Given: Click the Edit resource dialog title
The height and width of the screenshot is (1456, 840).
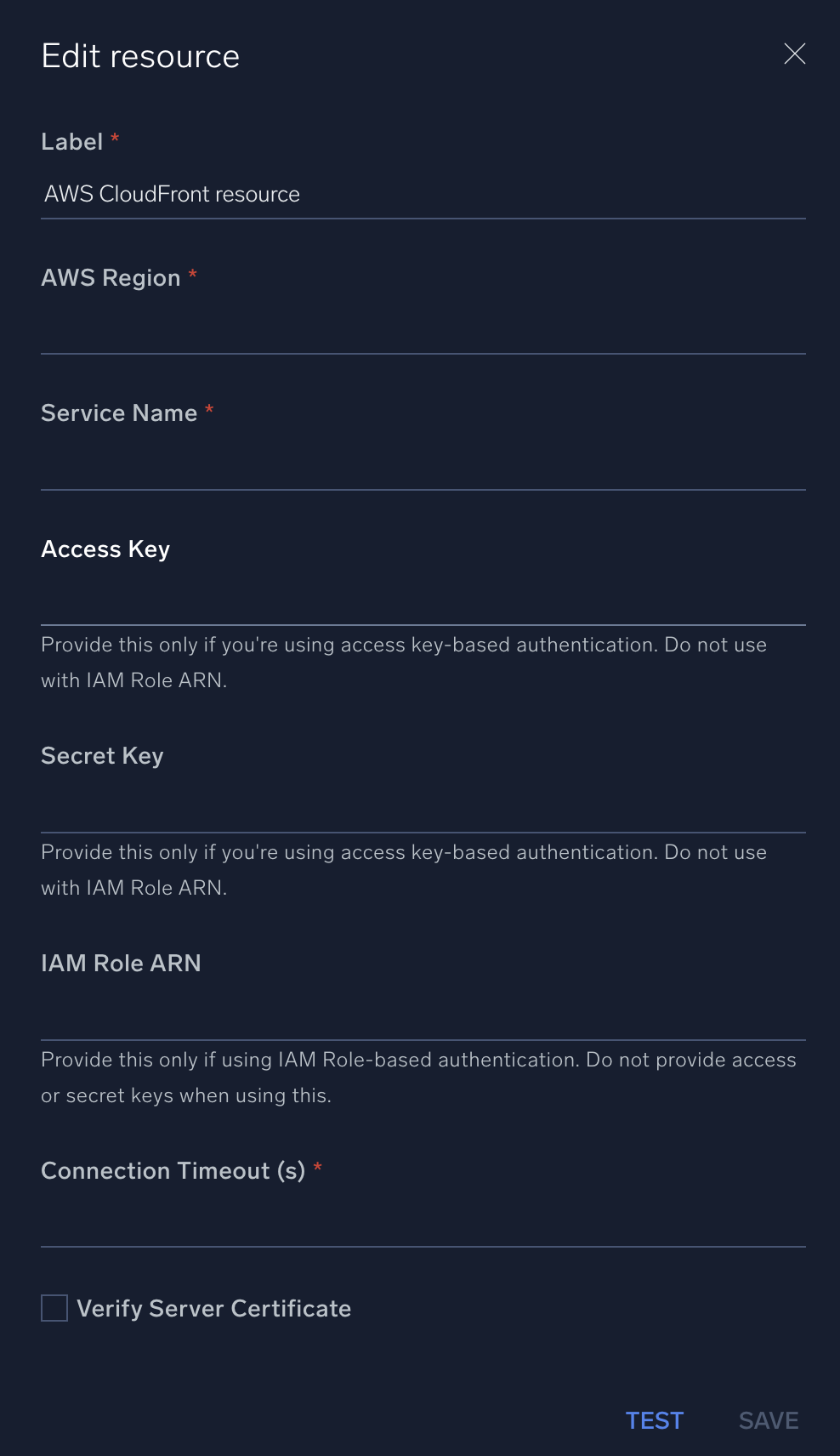Looking at the screenshot, I should coord(140,54).
